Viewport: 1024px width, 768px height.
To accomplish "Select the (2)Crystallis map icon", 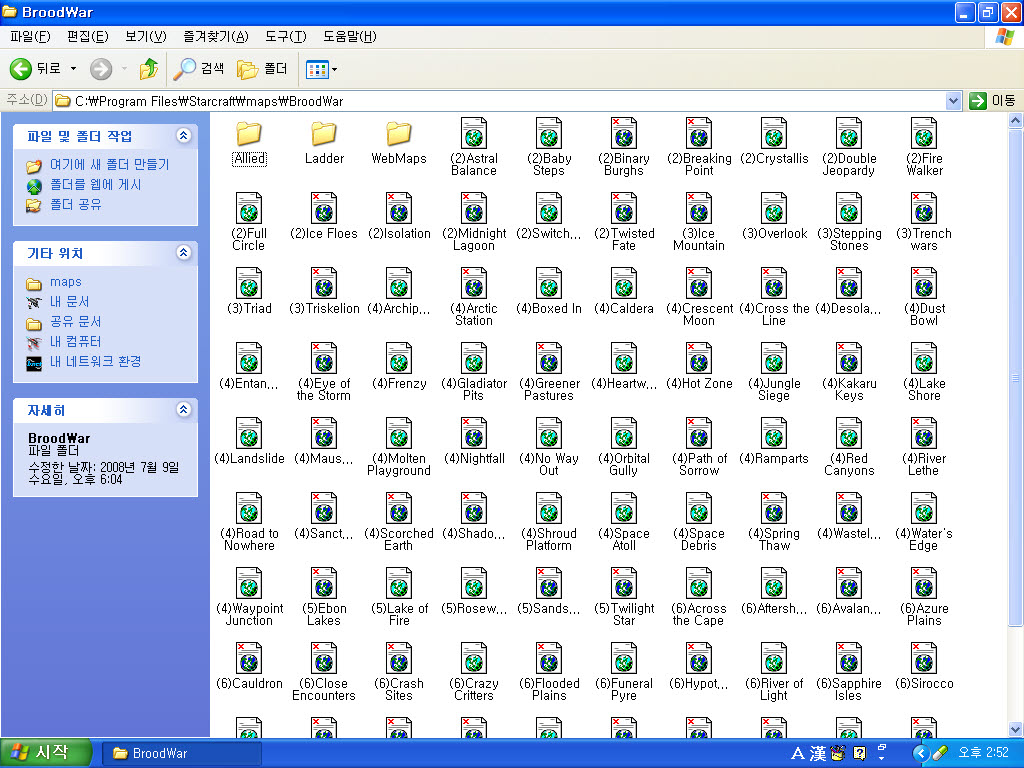I will (774, 133).
